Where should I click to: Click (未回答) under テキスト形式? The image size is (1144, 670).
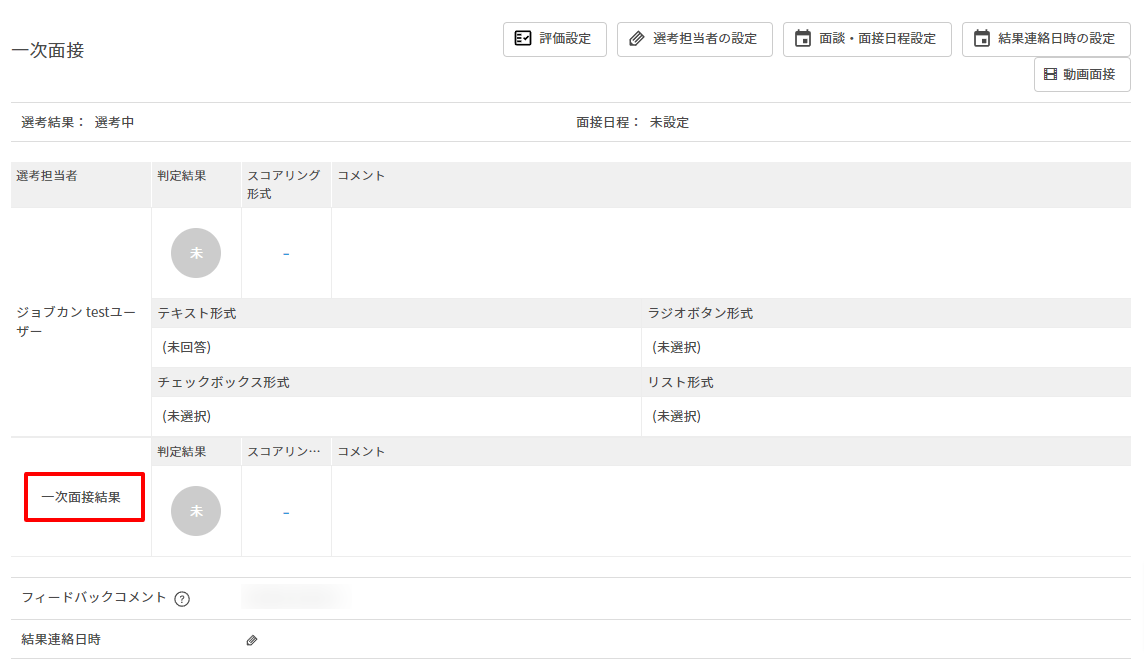coord(187,347)
